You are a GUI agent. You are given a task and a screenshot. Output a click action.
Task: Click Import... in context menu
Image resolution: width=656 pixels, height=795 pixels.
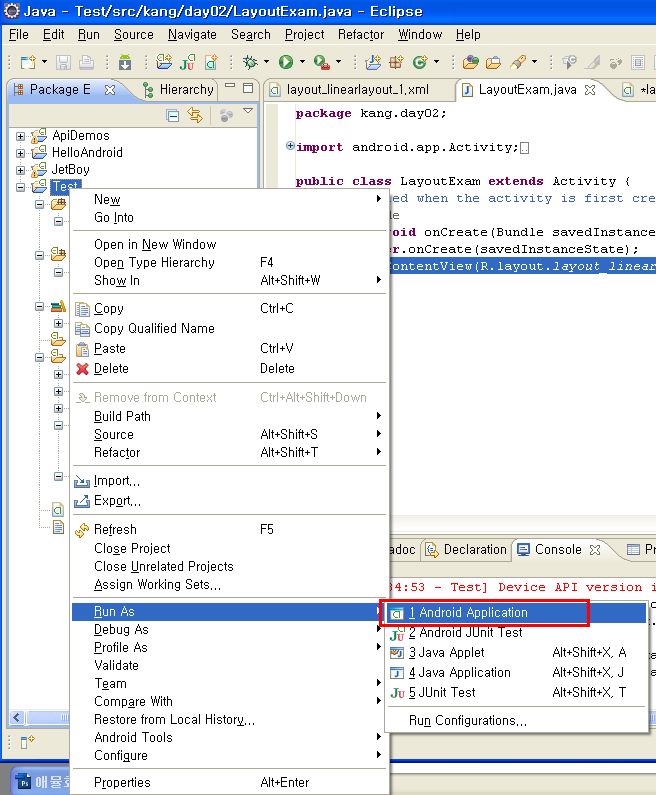click(x=229, y=481)
